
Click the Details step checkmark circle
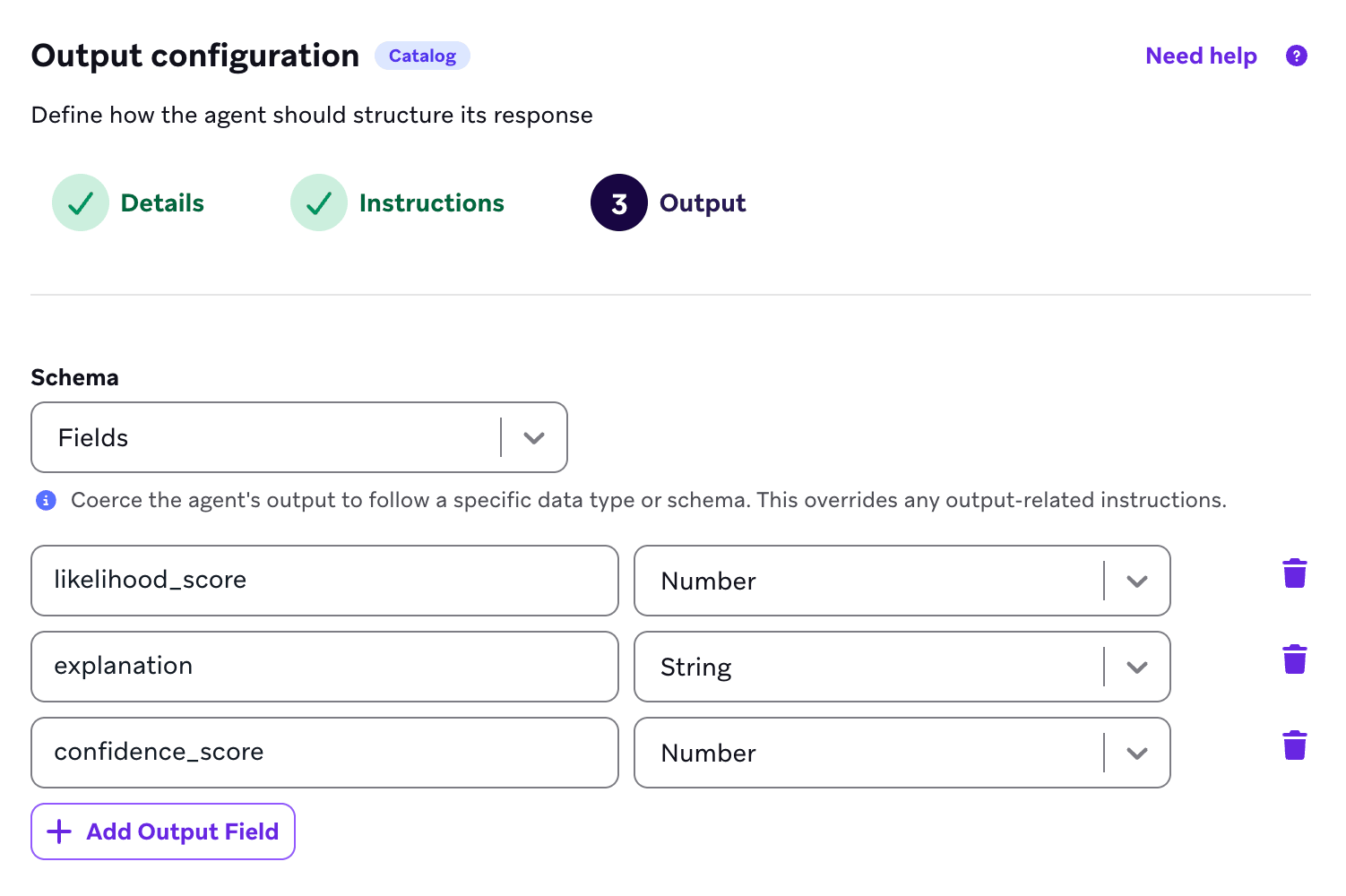click(x=81, y=203)
